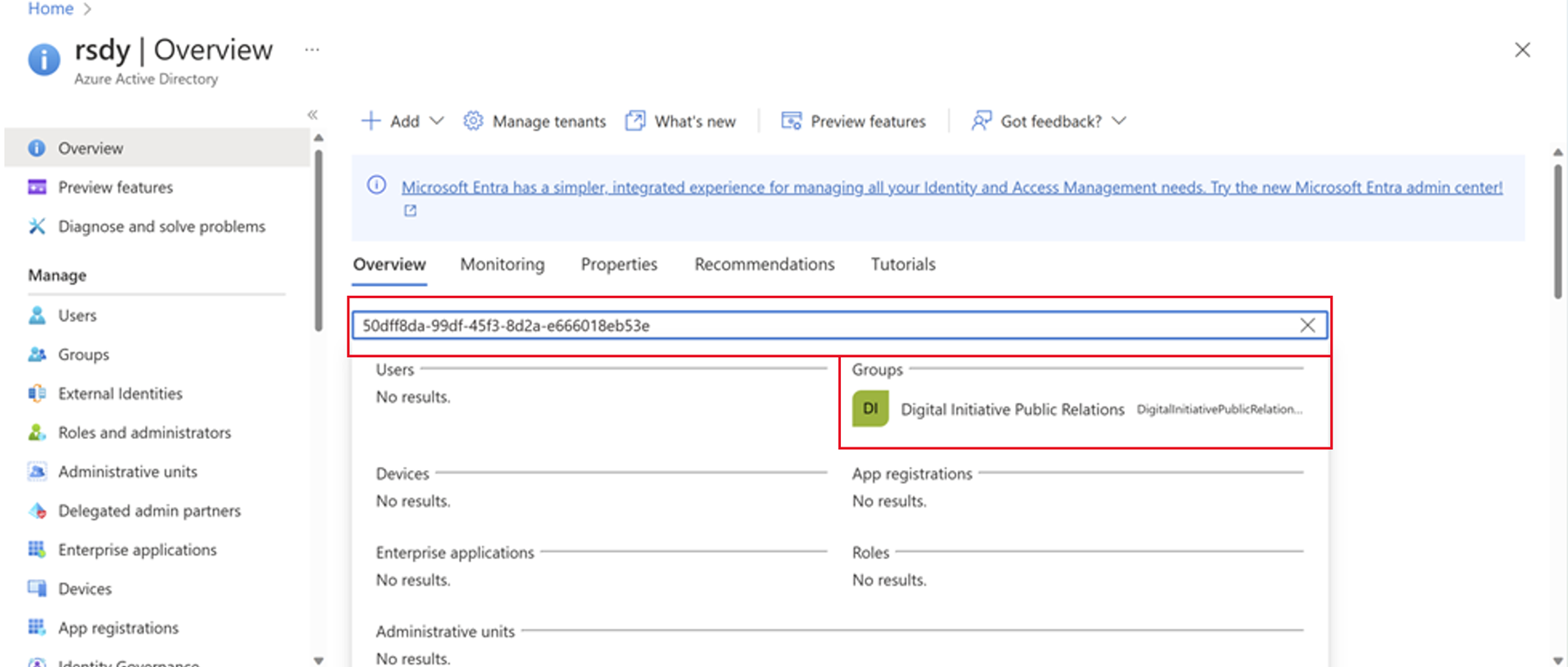The width and height of the screenshot is (1568, 667).
Task: Click the Users icon in Manage section
Action: (x=37, y=315)
